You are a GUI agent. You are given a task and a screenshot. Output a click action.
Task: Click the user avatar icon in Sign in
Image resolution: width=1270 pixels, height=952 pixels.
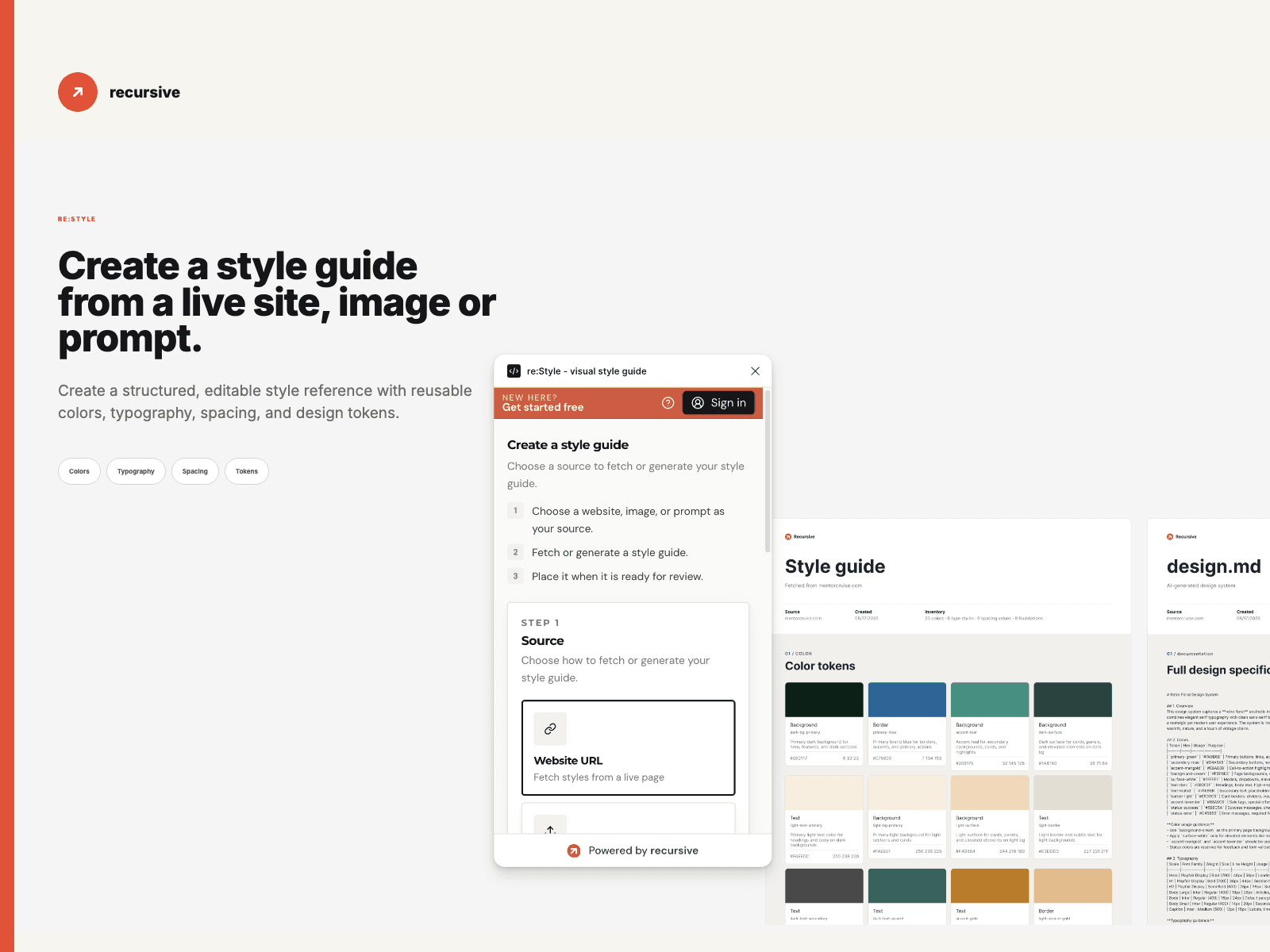[x=698, y=403]
